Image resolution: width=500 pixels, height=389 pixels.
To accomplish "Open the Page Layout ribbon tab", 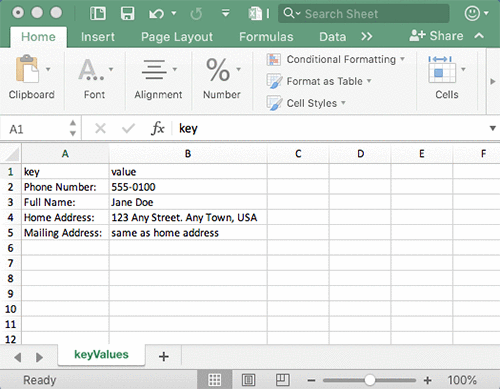I will point(177,37).
